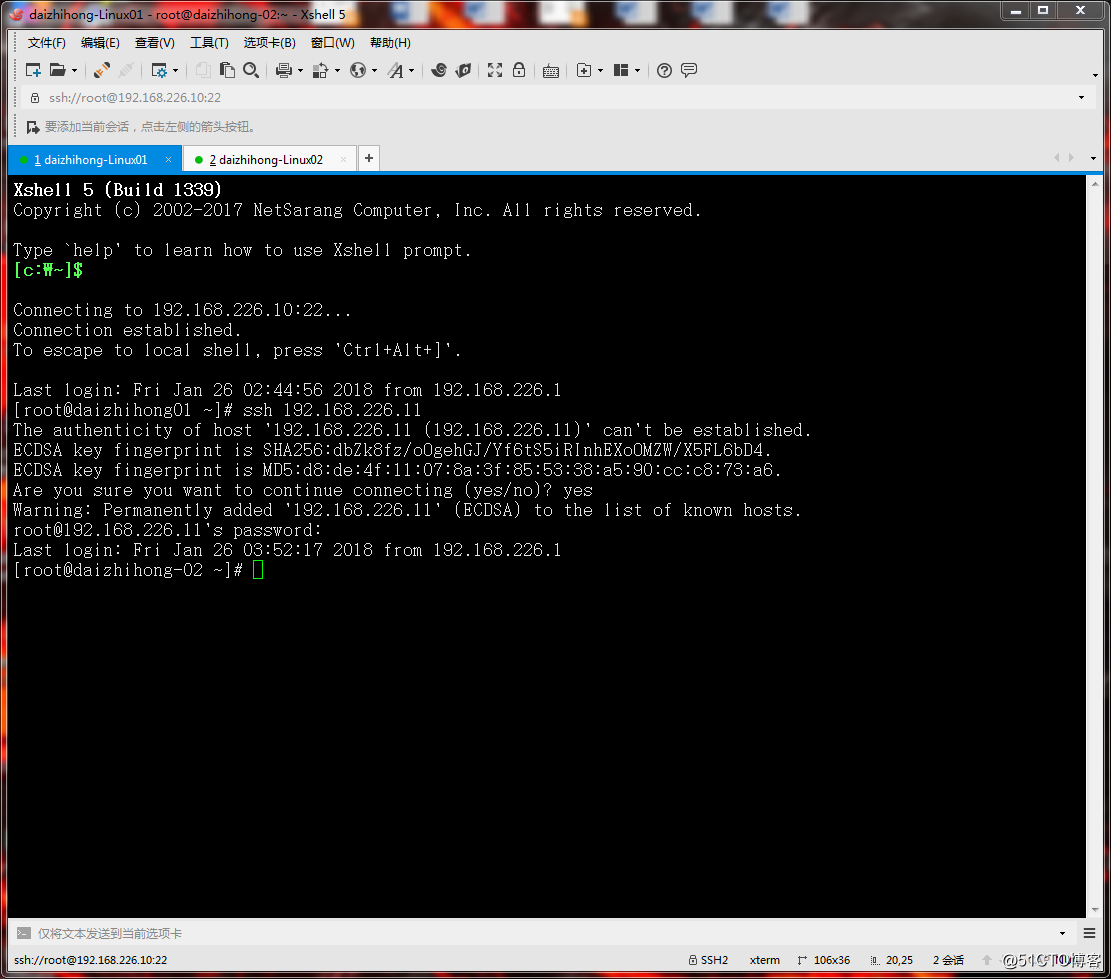The height and width of the screenshot is (979, 1111).
Task: Click the 20,25 cursor position status
Action: pos(891,960)
